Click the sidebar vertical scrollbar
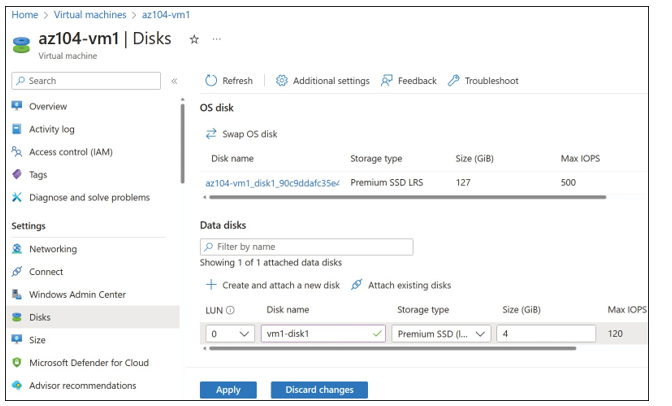Viewport: 672px width, 406px height. [183, 144]
